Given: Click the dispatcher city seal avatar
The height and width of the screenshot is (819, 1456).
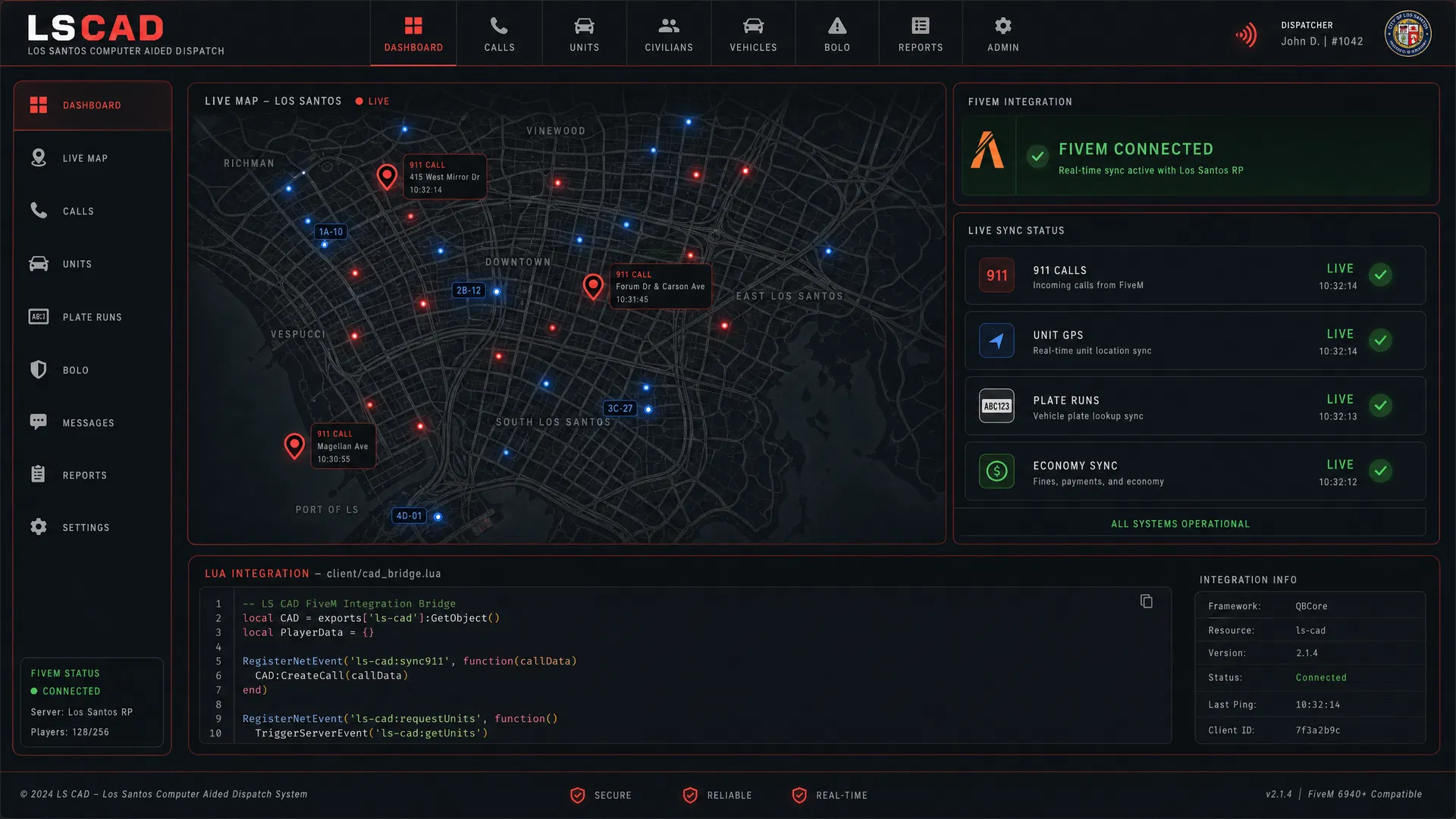Looking at the screenshot, I should (x=1408, y=33).
